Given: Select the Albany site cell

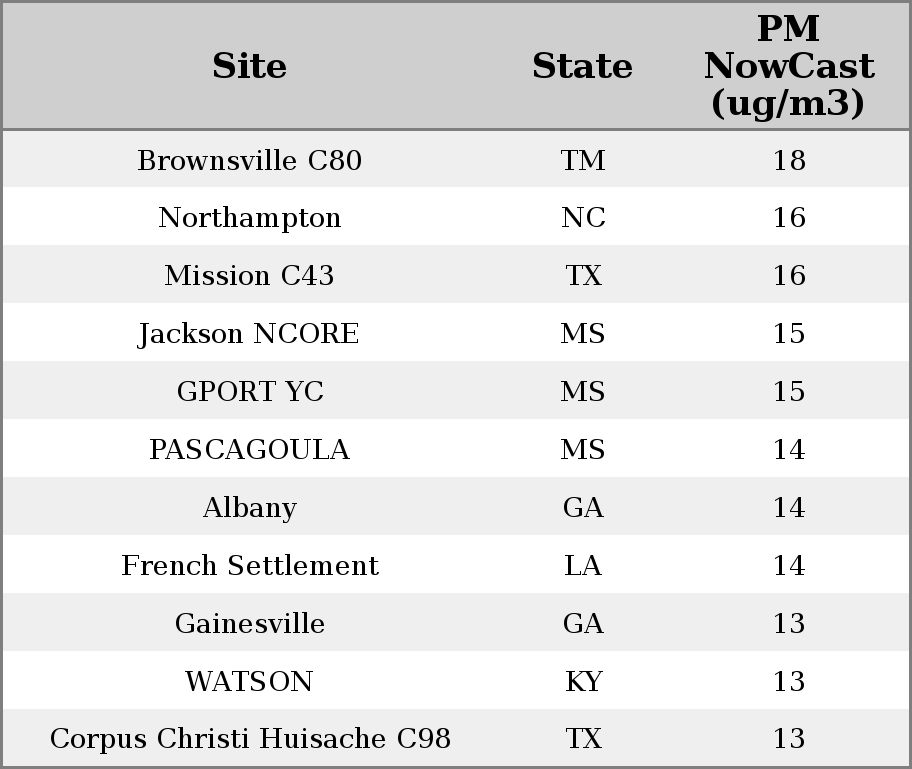Looking at the screenshot, I should click(x=250, y=507).
